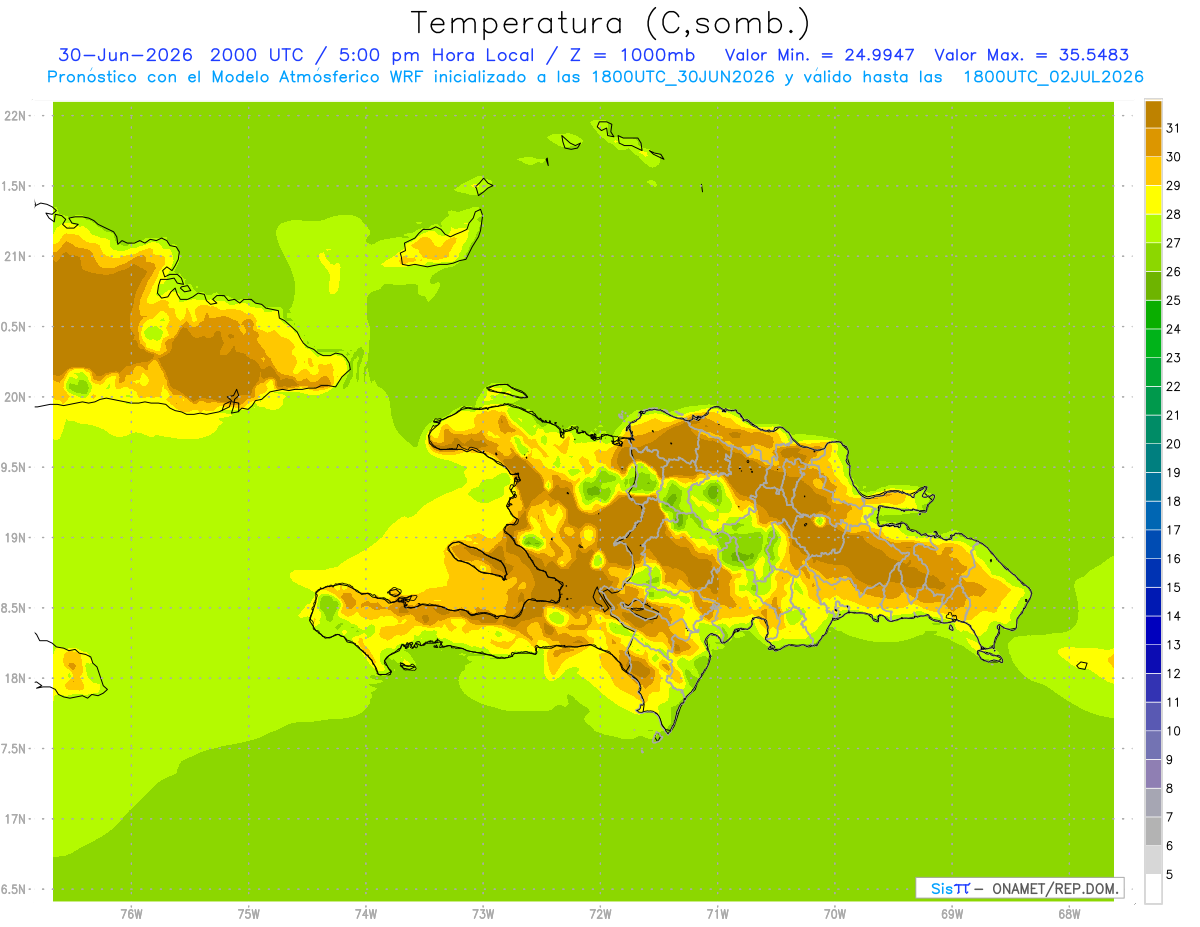Click the '15' legend value

tap(1174, 588)
